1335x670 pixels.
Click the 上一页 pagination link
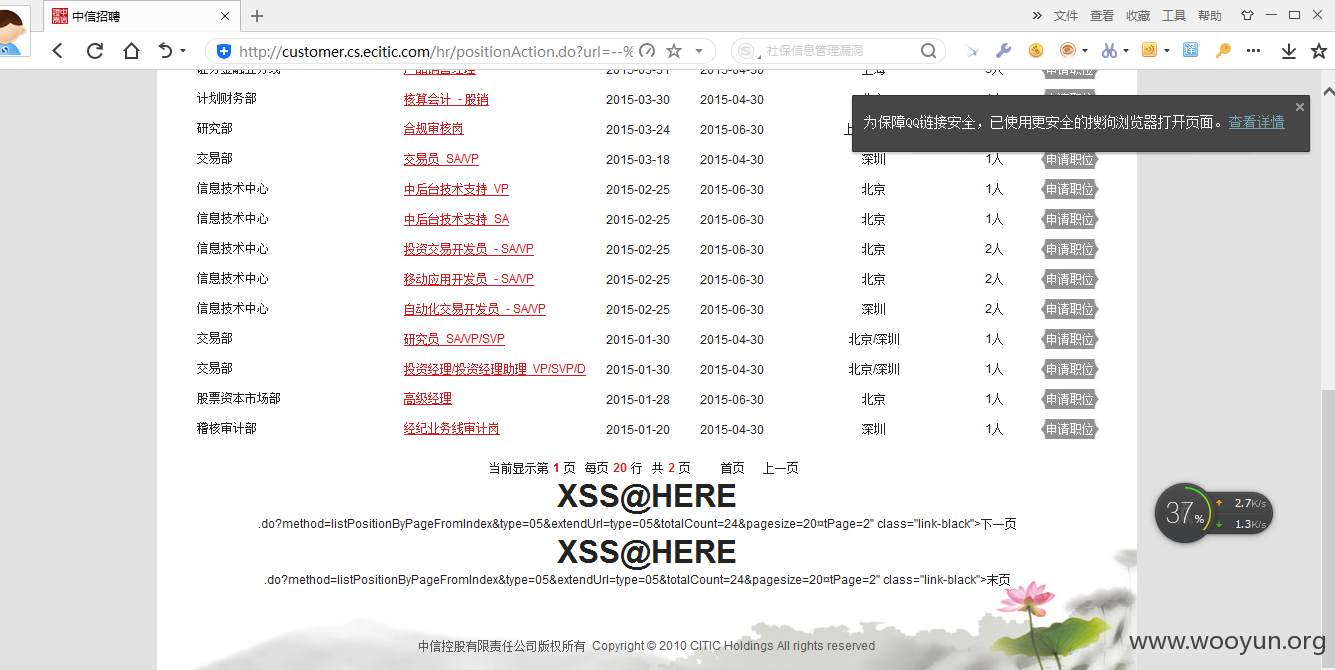click(780, 468)
